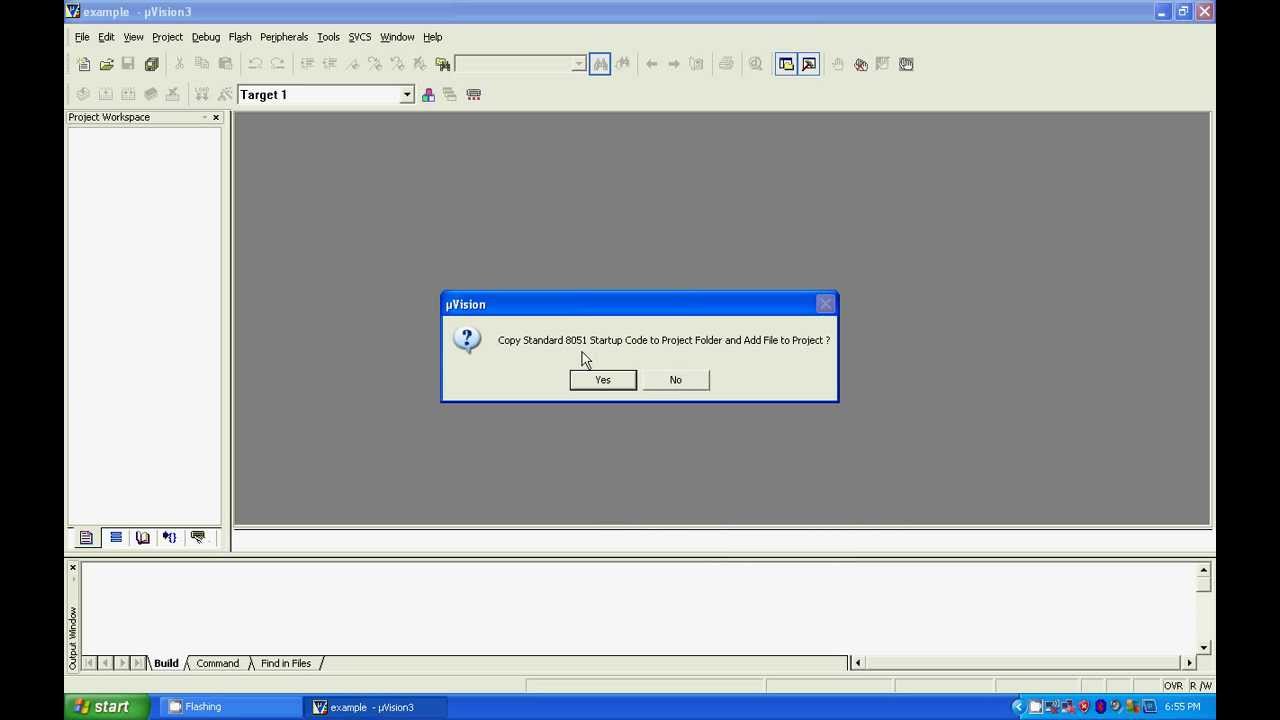Image resolution: width=1280 pixels, height=720 pixels.
Task: Expand hidden system tray icons arrow
Action: [1018, 707]
